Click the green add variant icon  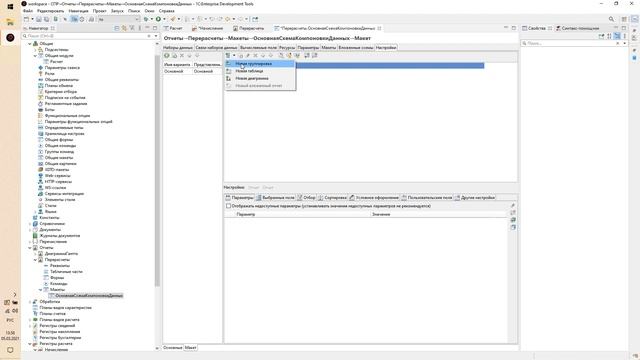click(x=167, y=56)
